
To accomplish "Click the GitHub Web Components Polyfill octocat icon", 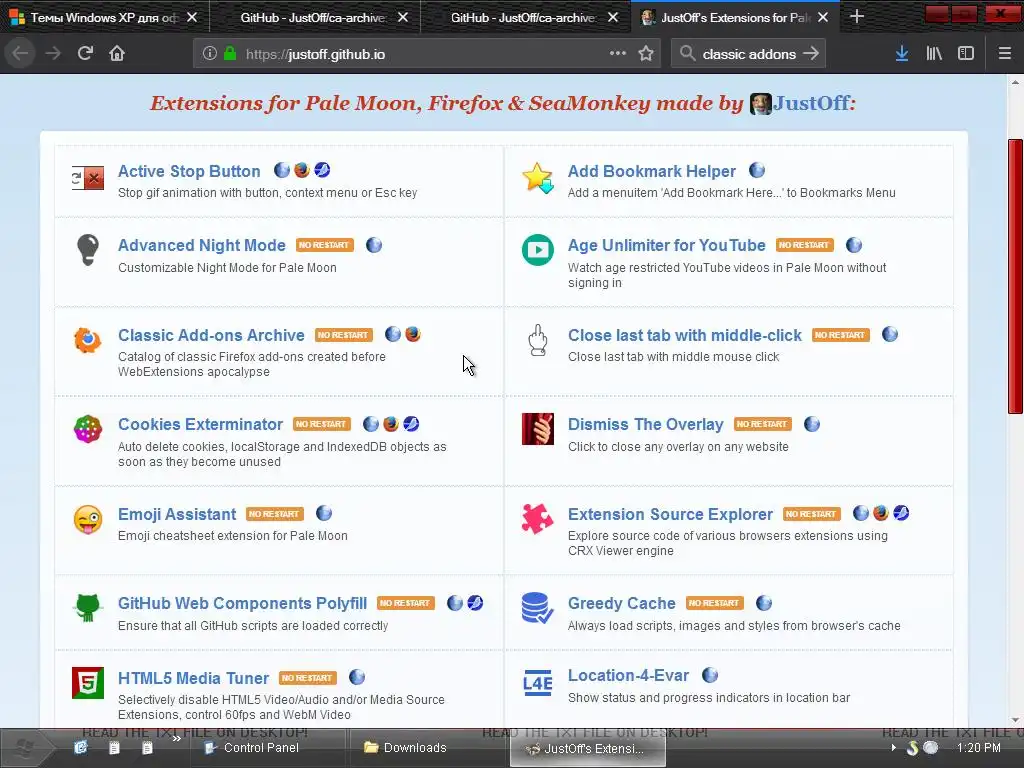I will 88,607.
